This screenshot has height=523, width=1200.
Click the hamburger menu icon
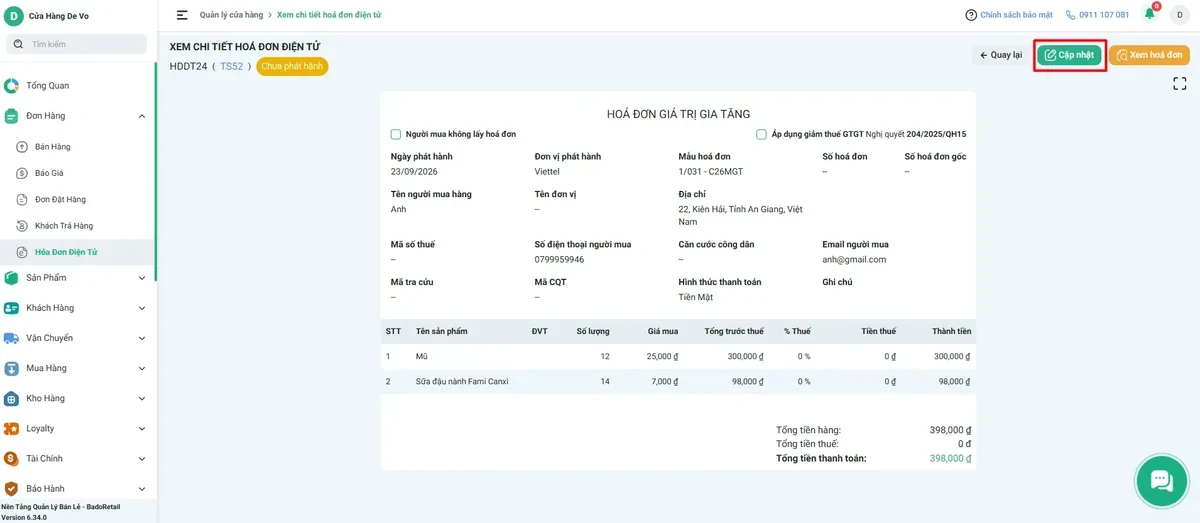pos(182,15)
